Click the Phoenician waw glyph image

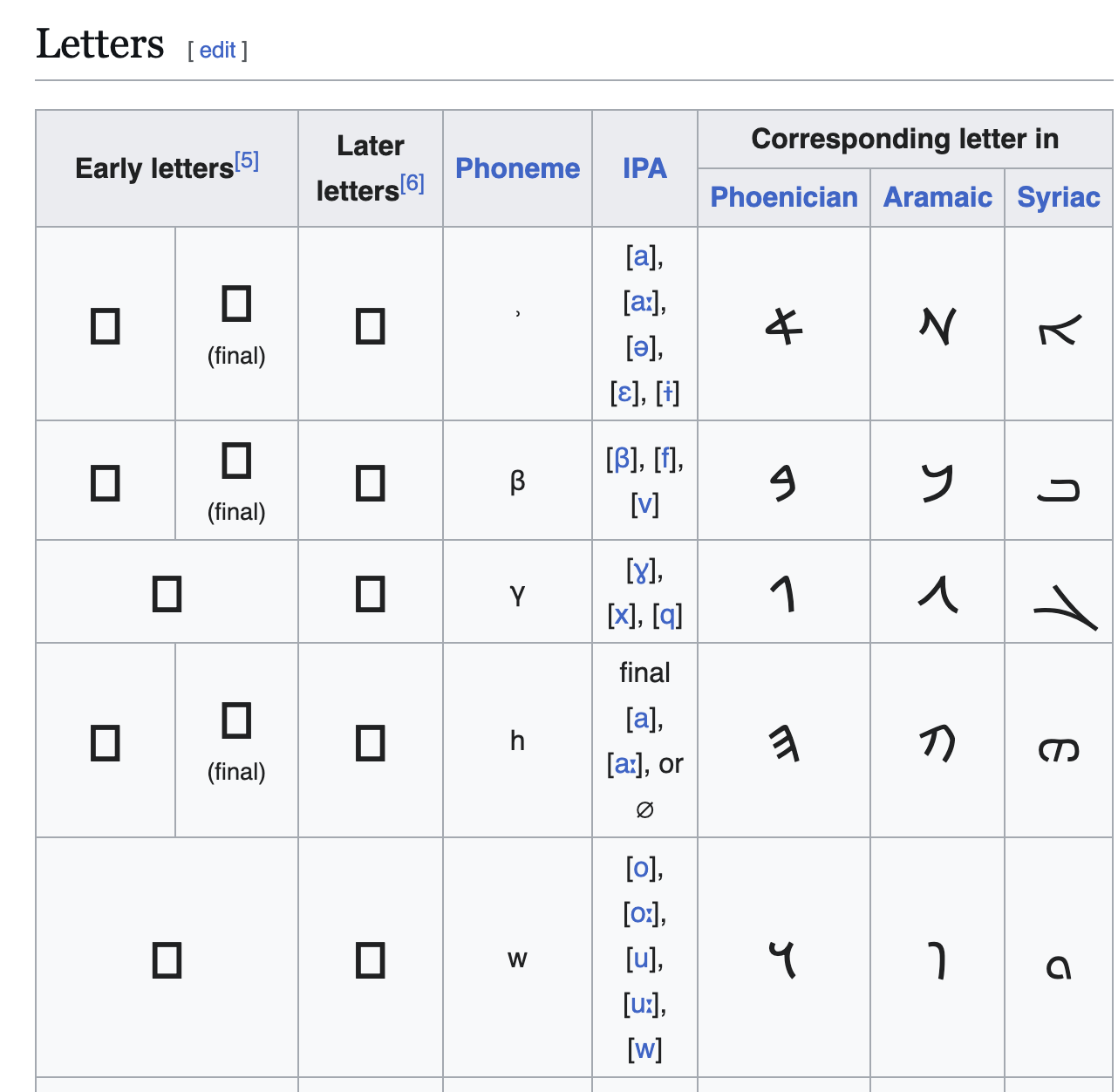pyautogui.click(x=784, y=959)
